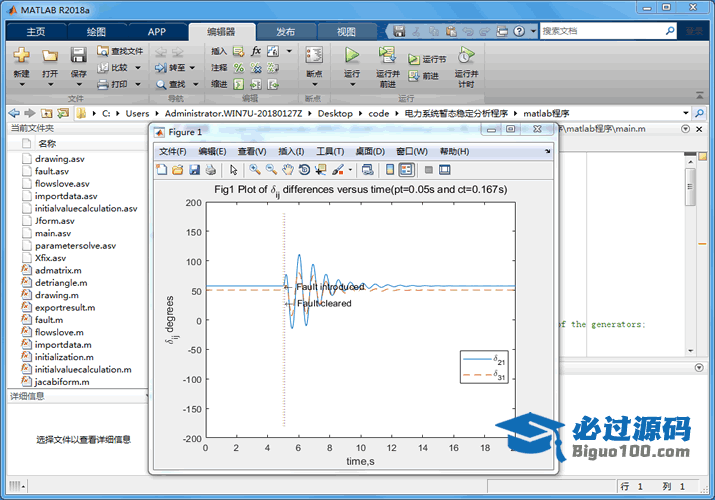Click the Print Figure icon

click(x=210, y=170)
